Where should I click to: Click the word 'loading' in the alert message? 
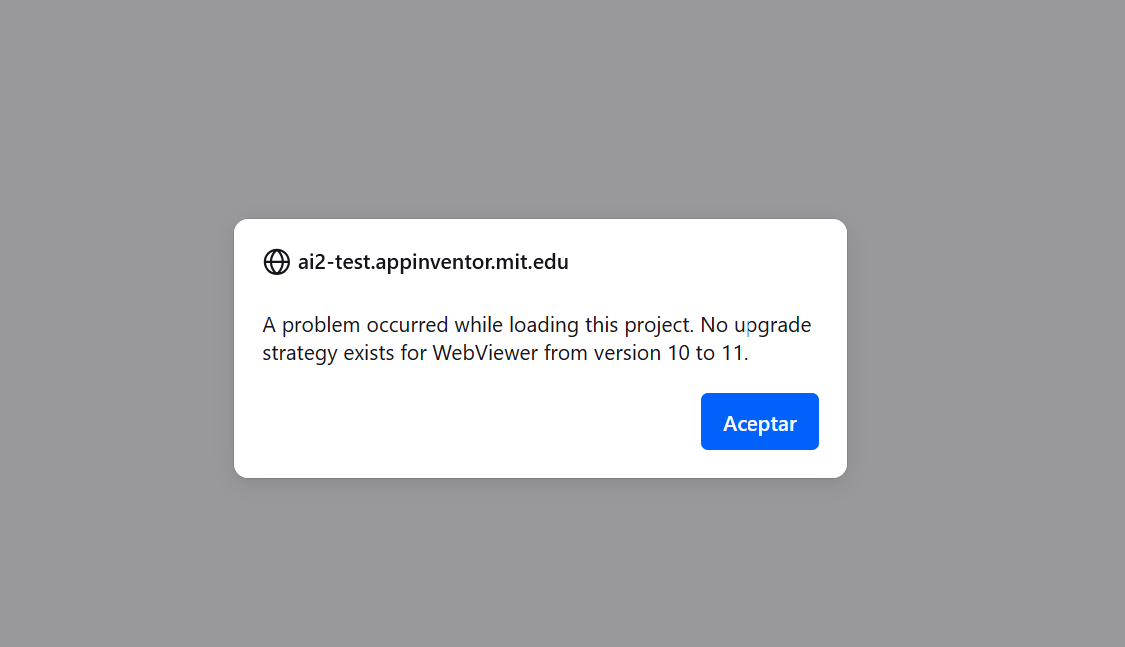click(x=544, y=325)
